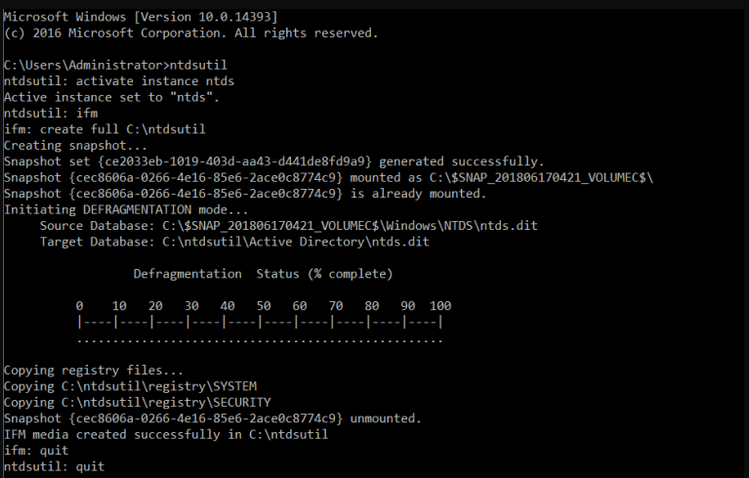The height and width of the screenshot is (478, 749).
Task: Click the 50 mark on progress scale
Action: 263,306
